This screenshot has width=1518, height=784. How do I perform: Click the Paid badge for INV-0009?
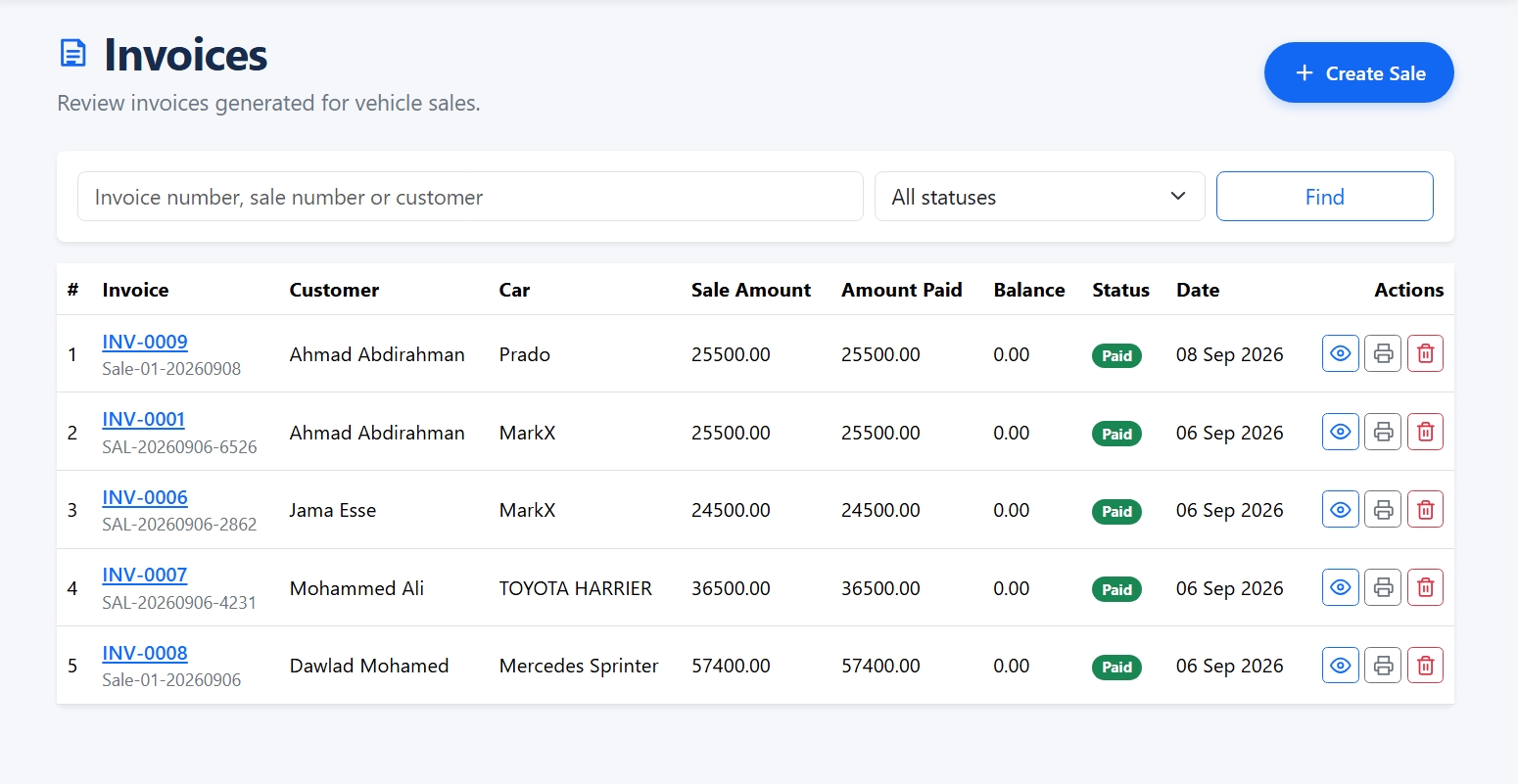click(x=1116, y=355)
